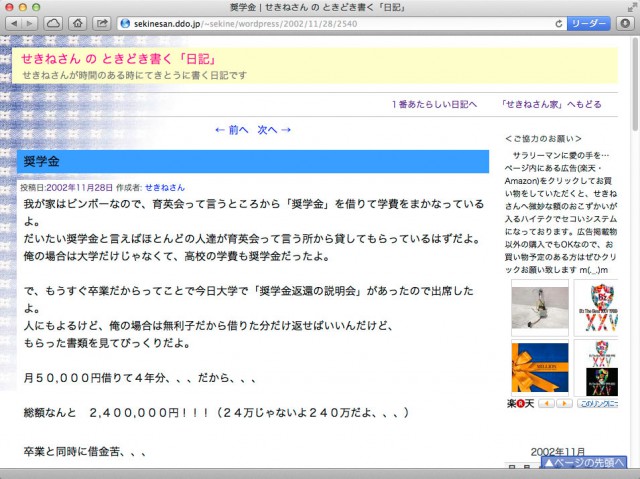This screenshot has width=640, height=479.
Task: Open the ← 前へ previous entry link
Action: point(232,130)
